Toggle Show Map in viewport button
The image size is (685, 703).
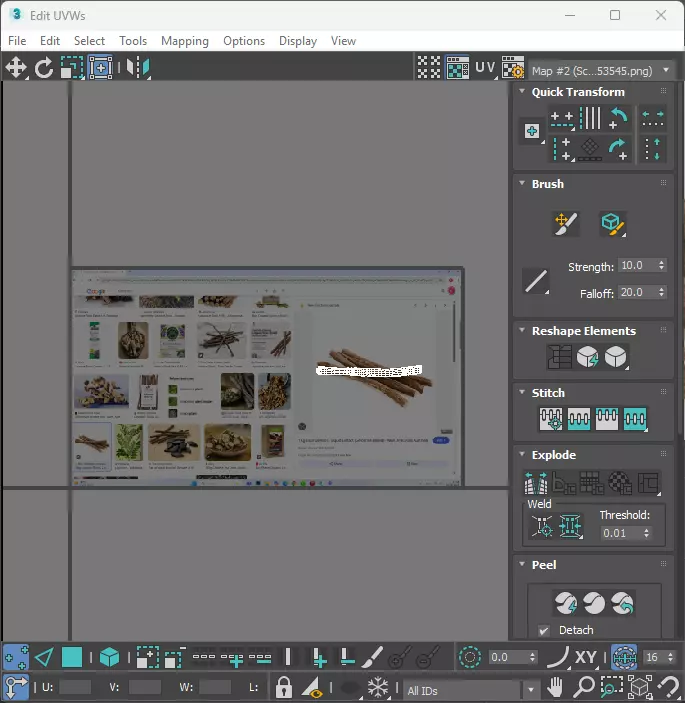(457, 67)
